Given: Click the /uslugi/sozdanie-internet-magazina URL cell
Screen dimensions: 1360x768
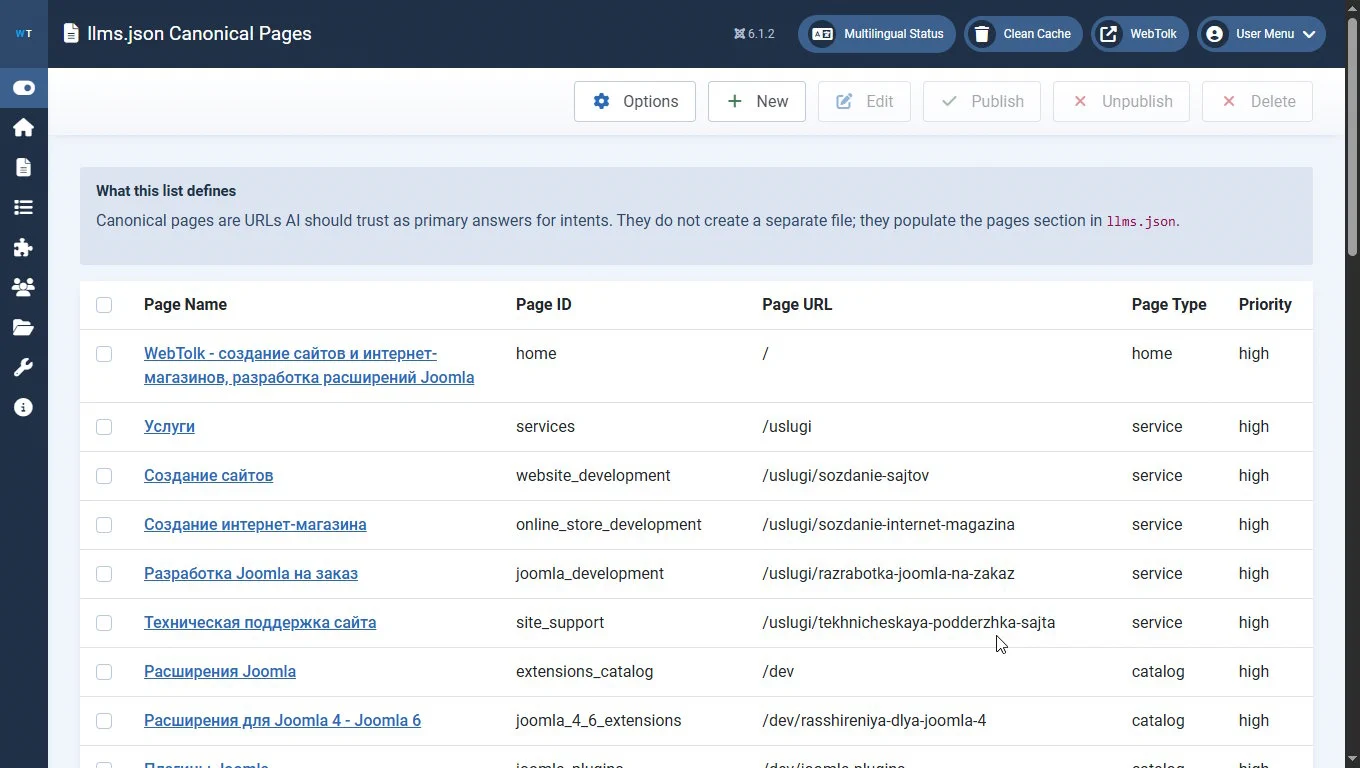Looking at the screenshot, I should pos(888,525).
